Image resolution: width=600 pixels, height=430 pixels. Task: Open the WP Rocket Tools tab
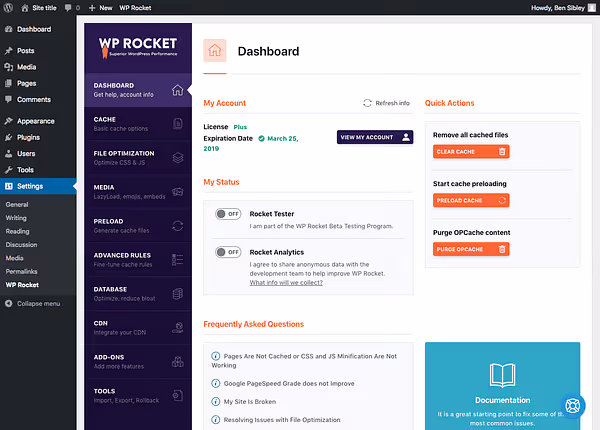138,396
